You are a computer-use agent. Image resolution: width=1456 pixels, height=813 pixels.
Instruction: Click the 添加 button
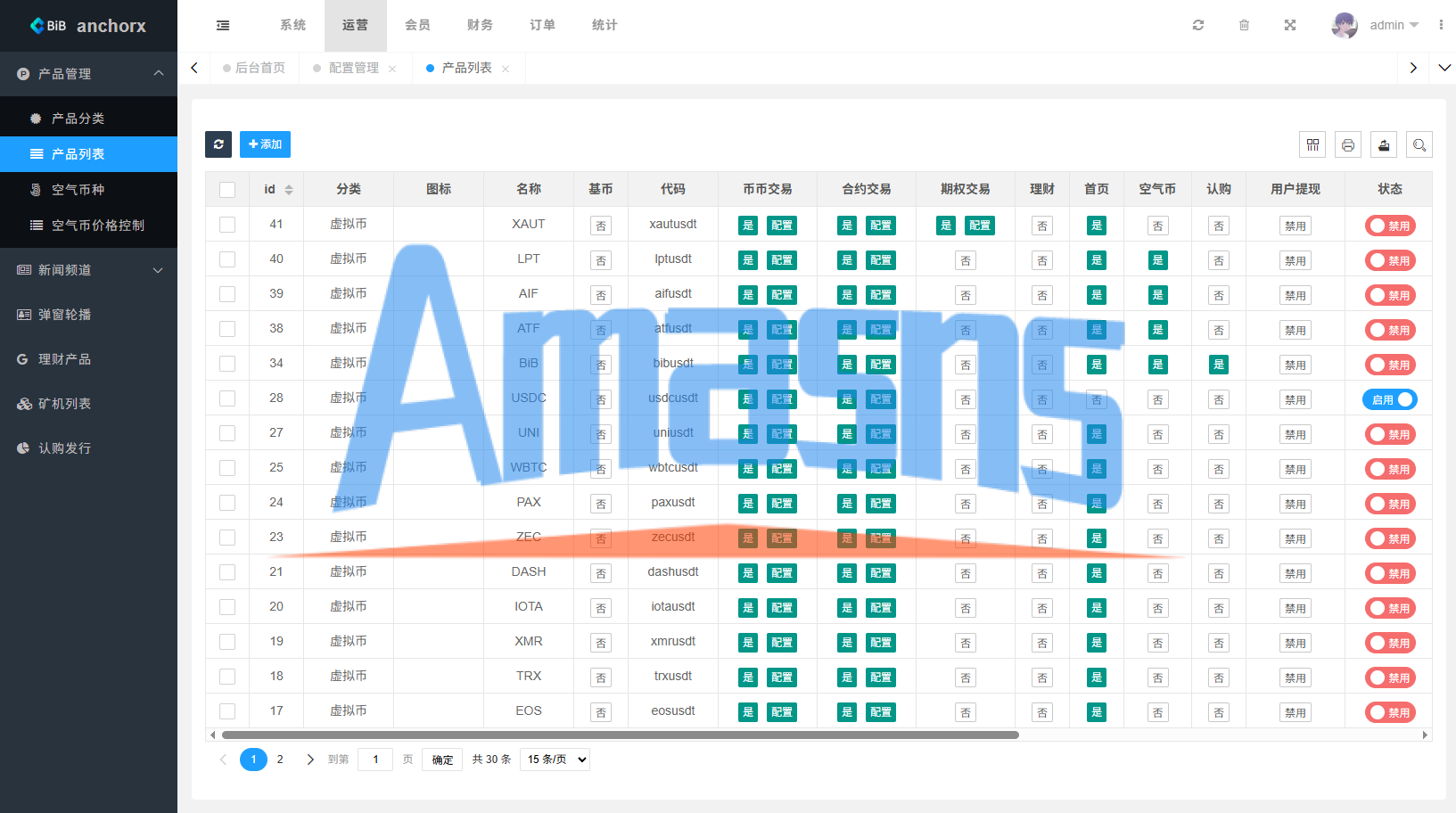pos(265,144)
